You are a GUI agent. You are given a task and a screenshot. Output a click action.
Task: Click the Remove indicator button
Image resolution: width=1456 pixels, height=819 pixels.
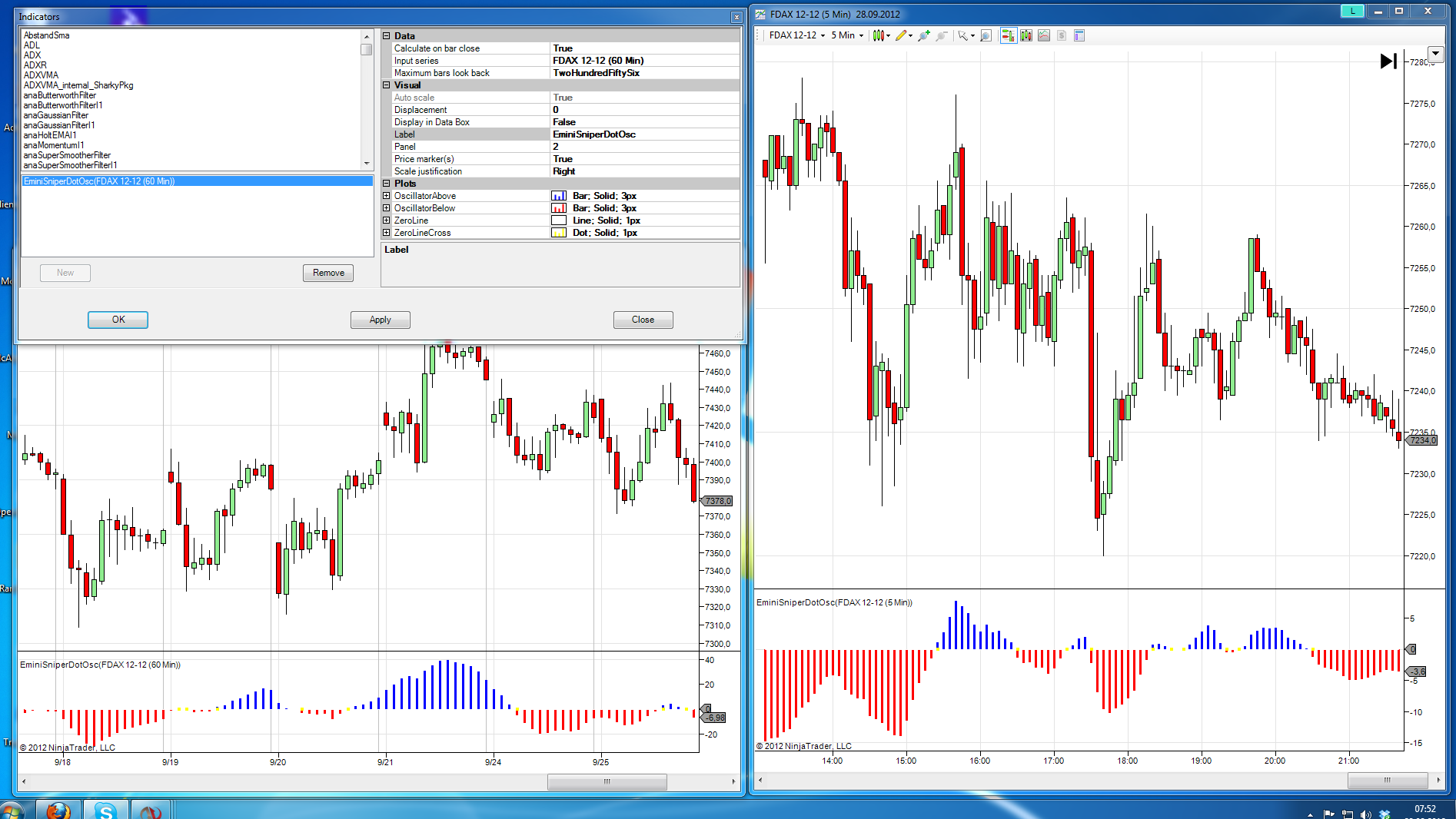click(328, 273)
